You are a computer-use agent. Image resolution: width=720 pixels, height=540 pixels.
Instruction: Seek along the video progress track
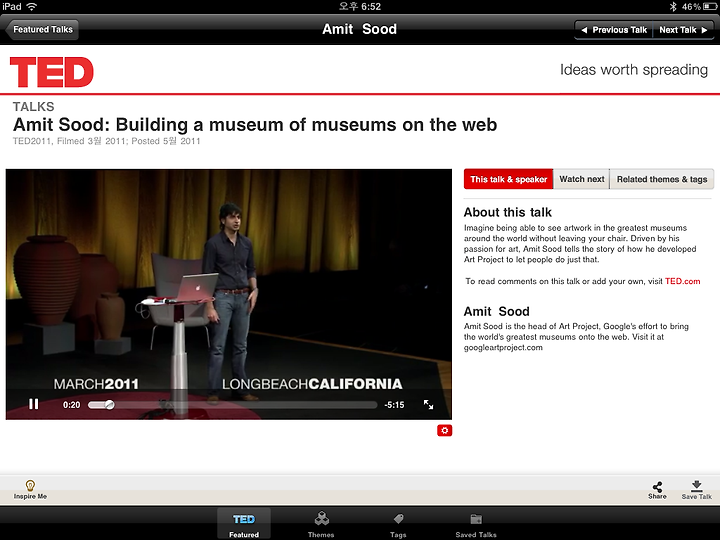[x=233, y=405]
